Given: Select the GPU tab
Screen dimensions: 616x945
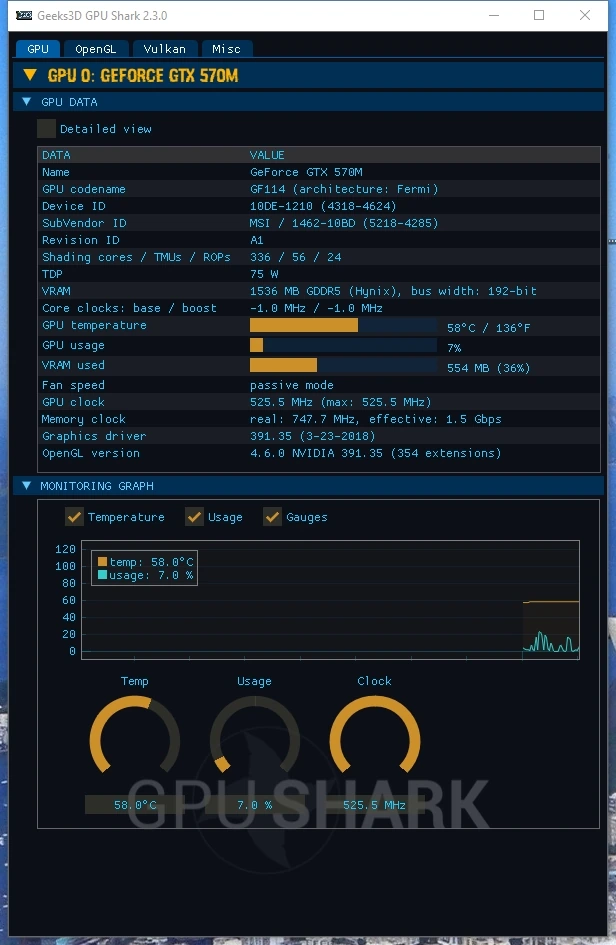Looking at the screenshot, I should 37,49.
